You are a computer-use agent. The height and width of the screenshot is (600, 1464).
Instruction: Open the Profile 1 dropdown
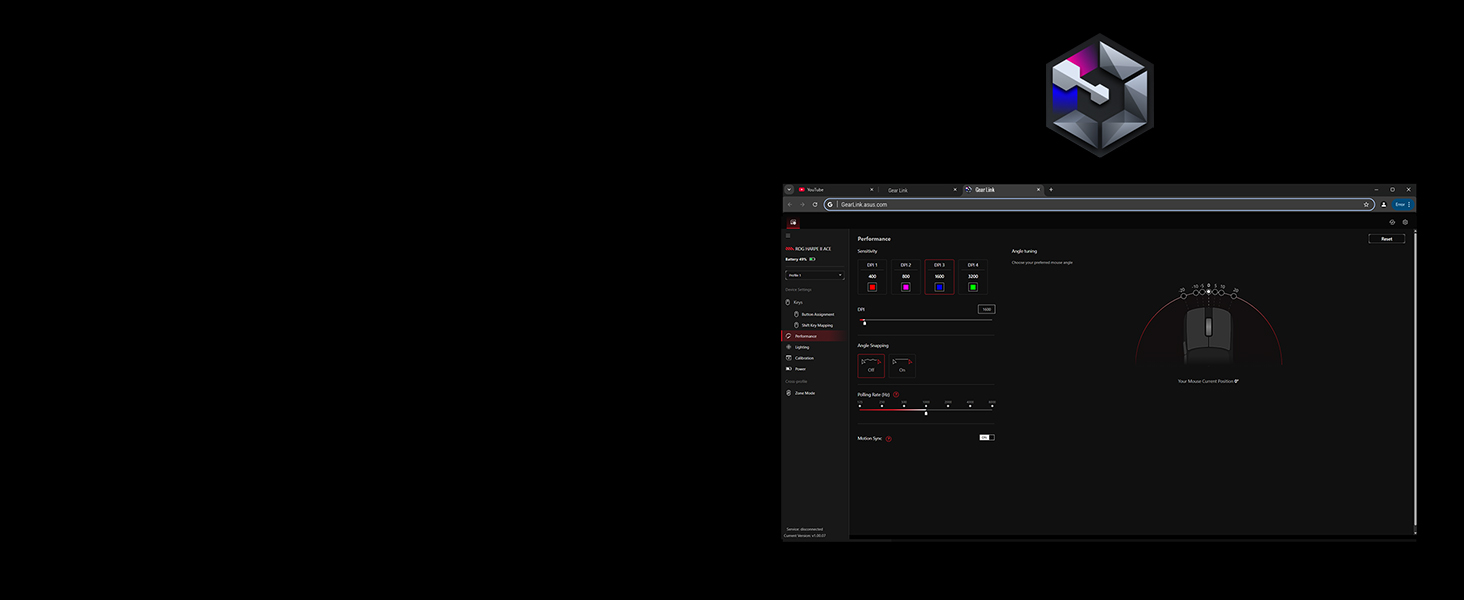click(814, 275)
